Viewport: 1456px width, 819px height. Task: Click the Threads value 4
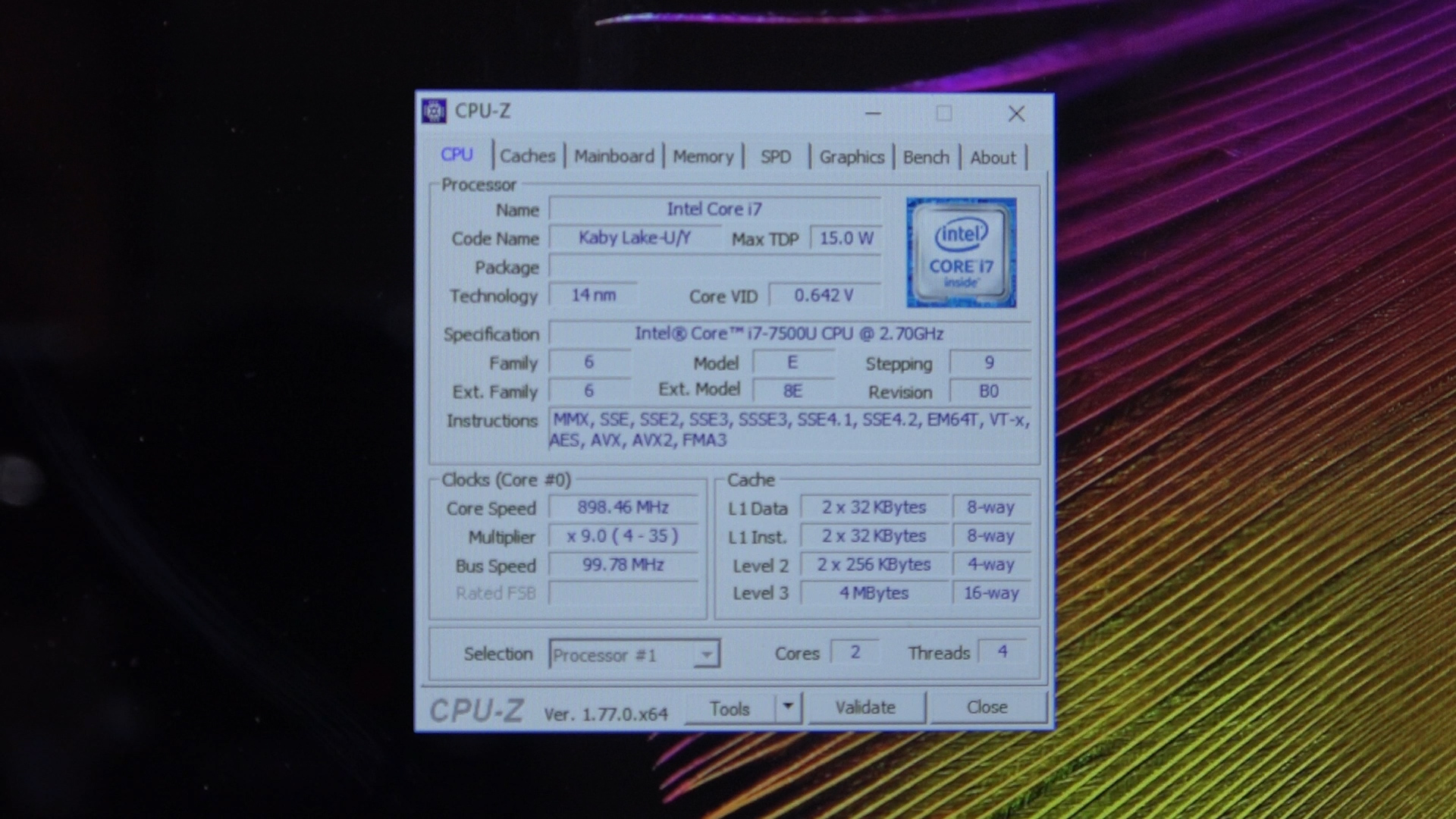click(1003, 651)
